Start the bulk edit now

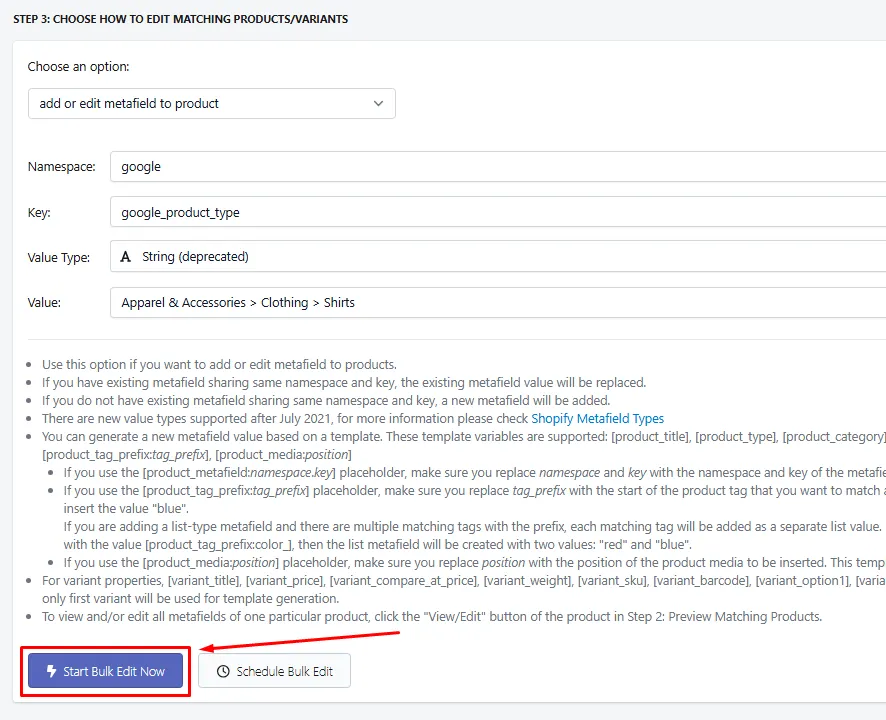click(106, 671)
